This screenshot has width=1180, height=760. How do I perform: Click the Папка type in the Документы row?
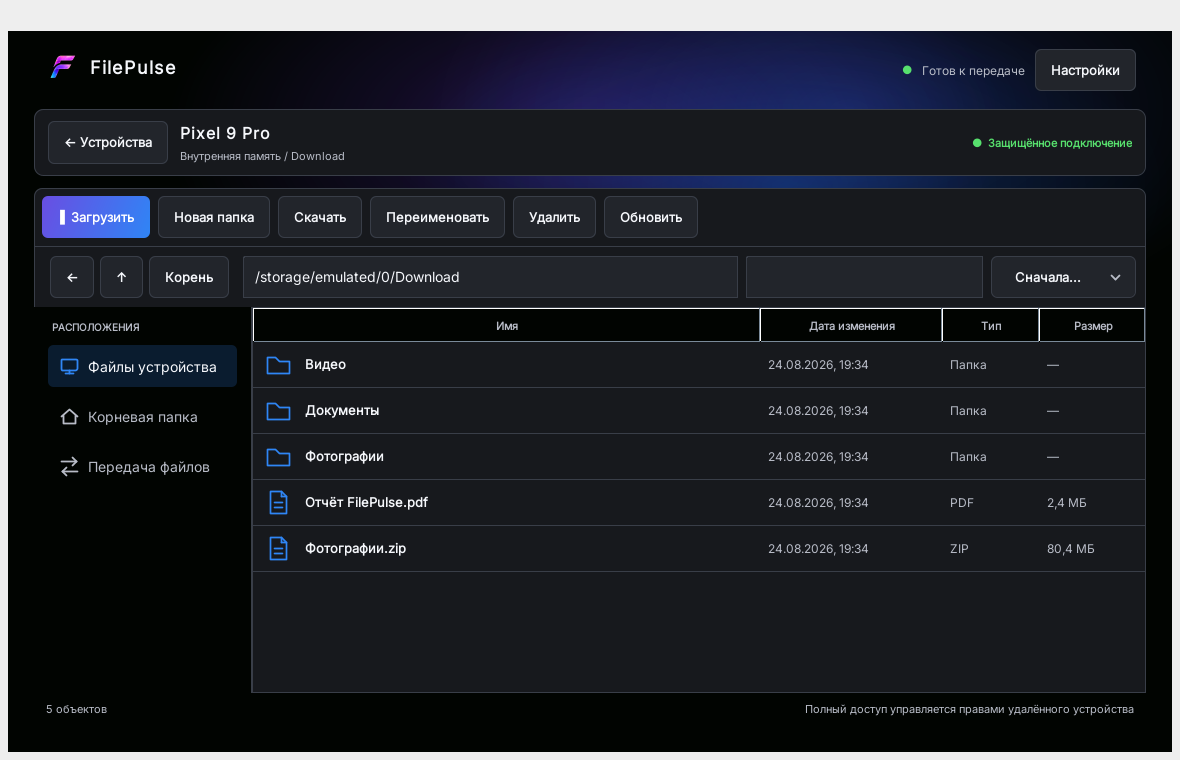pyautogui.click(x=968, y=411)
